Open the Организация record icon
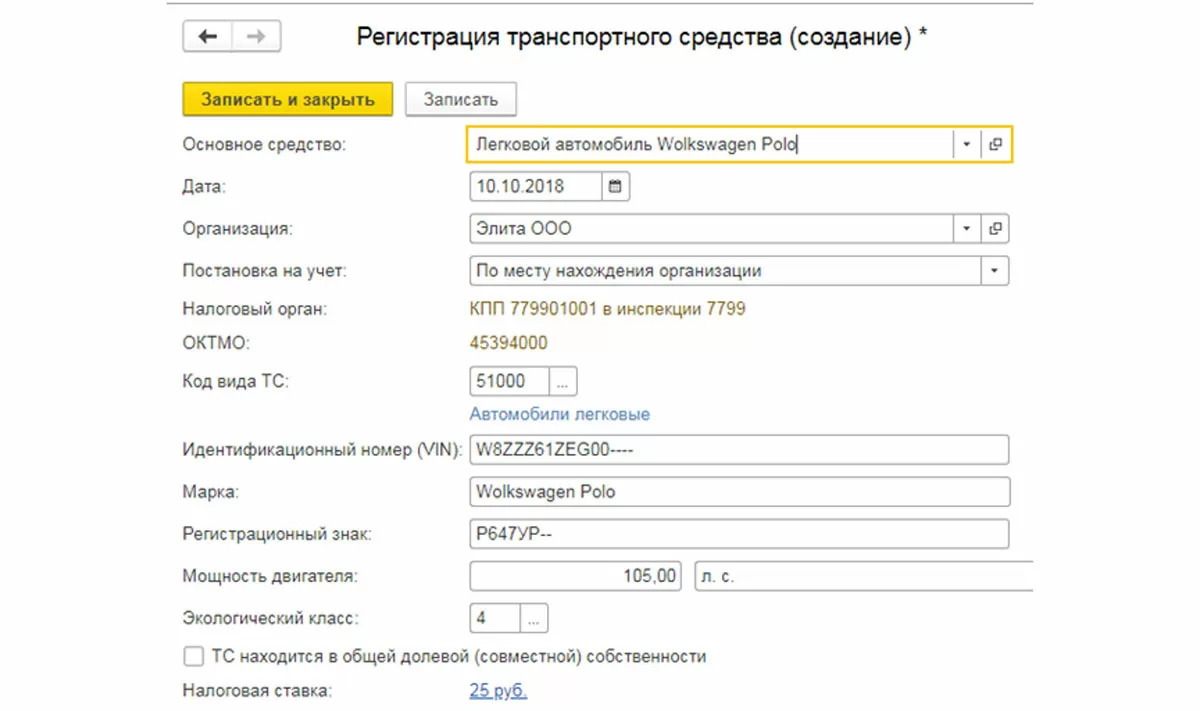Viewport: 1200px width, 711px height. tap(995, 229)
